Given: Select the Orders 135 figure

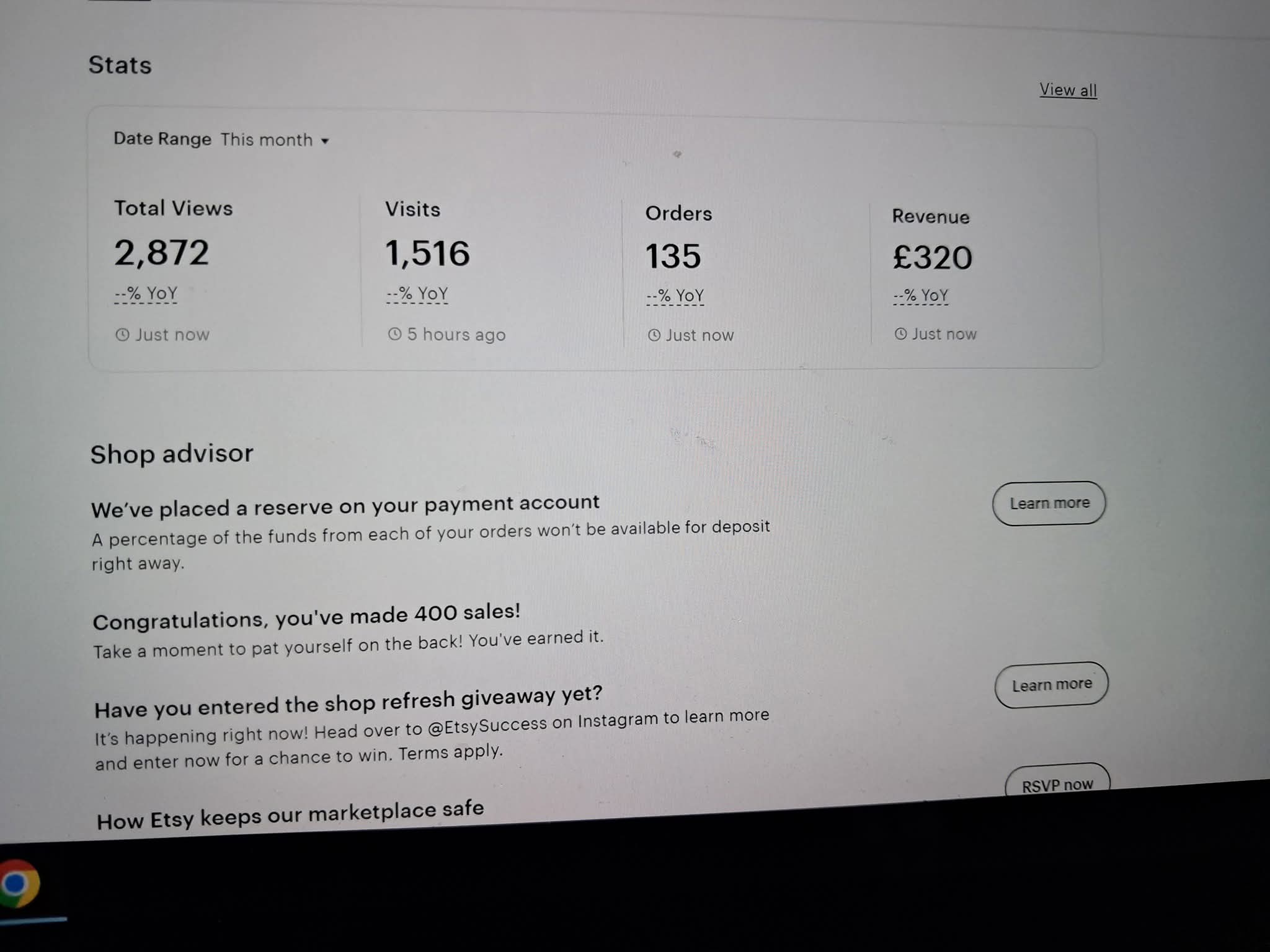Looking at the screenshot, I should [673, 256].
